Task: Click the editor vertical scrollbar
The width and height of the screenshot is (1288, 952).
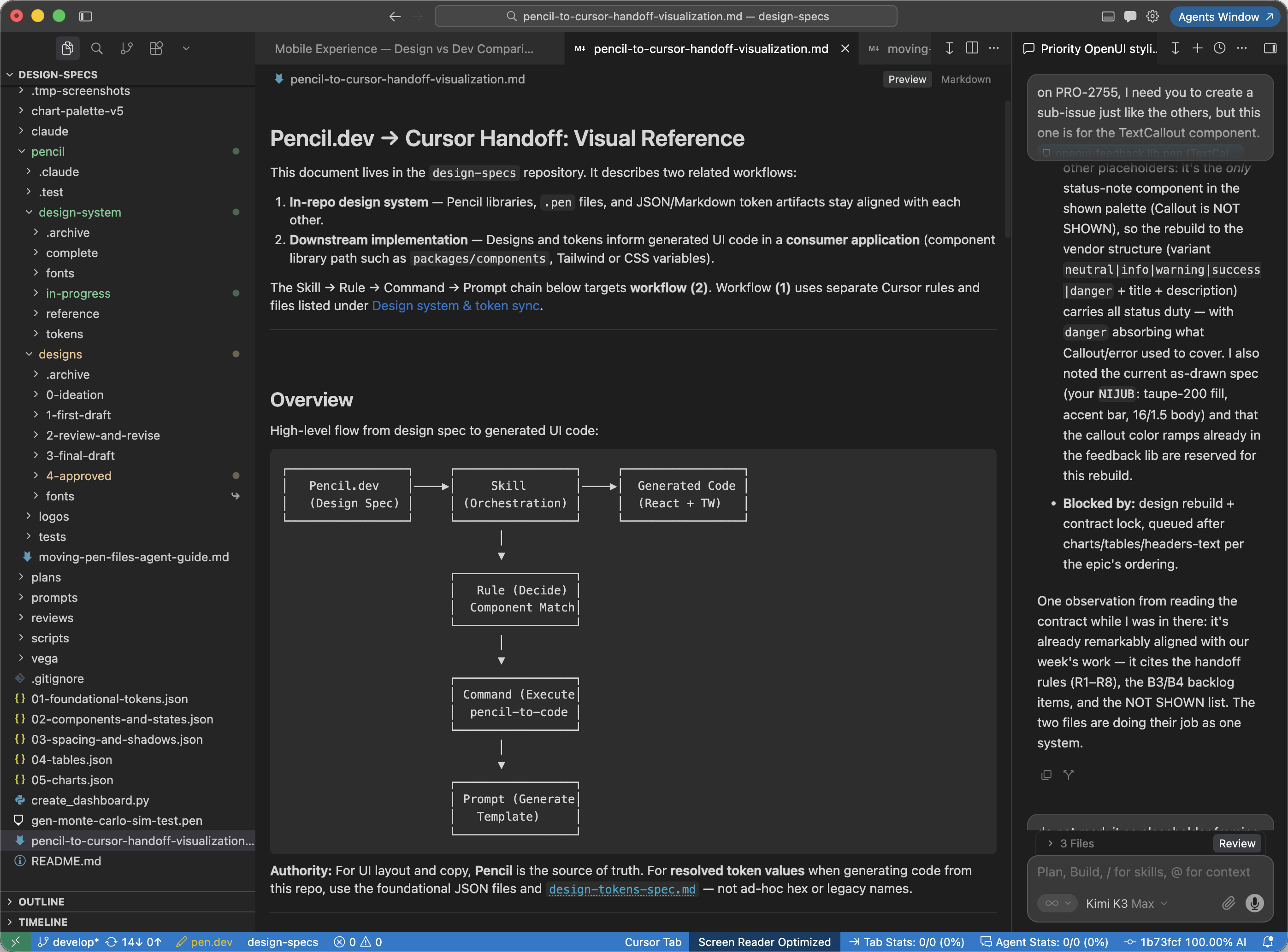Action: [1007, 169]
